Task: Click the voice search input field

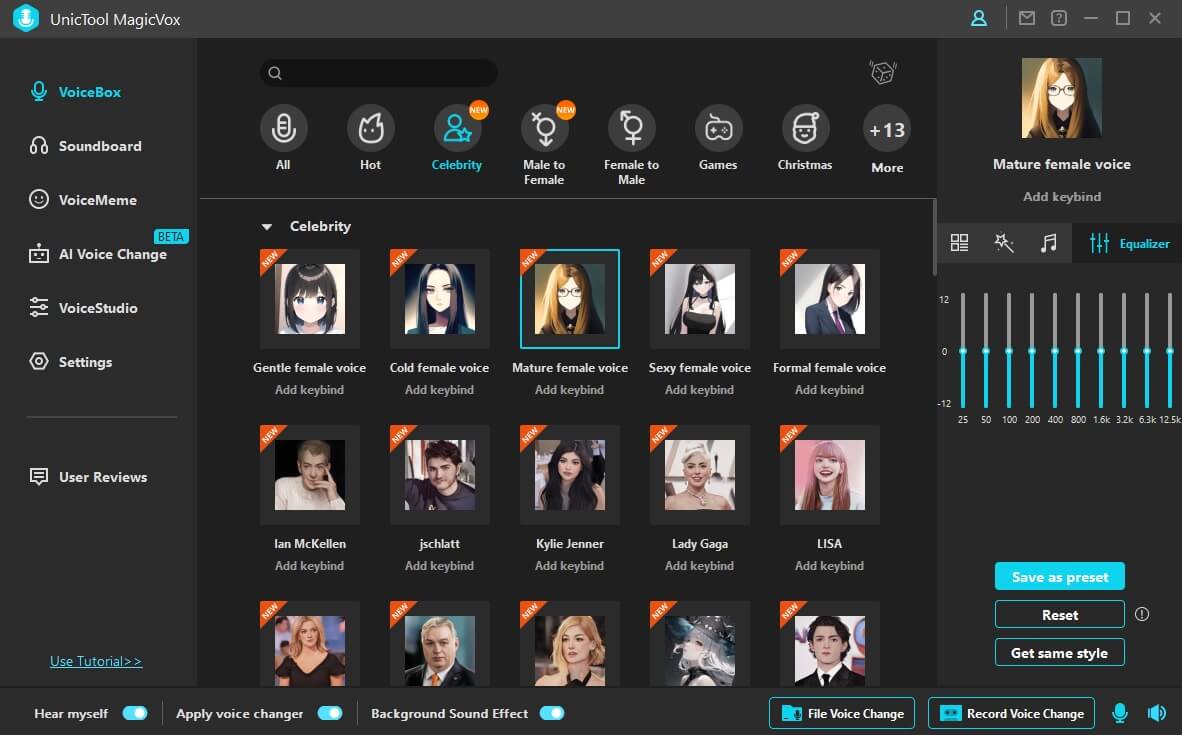Action: point(378,72)
